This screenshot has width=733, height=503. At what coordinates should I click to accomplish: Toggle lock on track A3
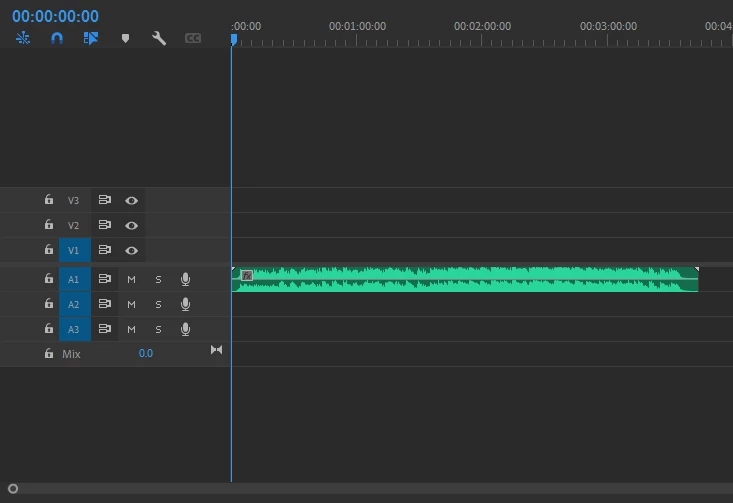click(49, 329)
